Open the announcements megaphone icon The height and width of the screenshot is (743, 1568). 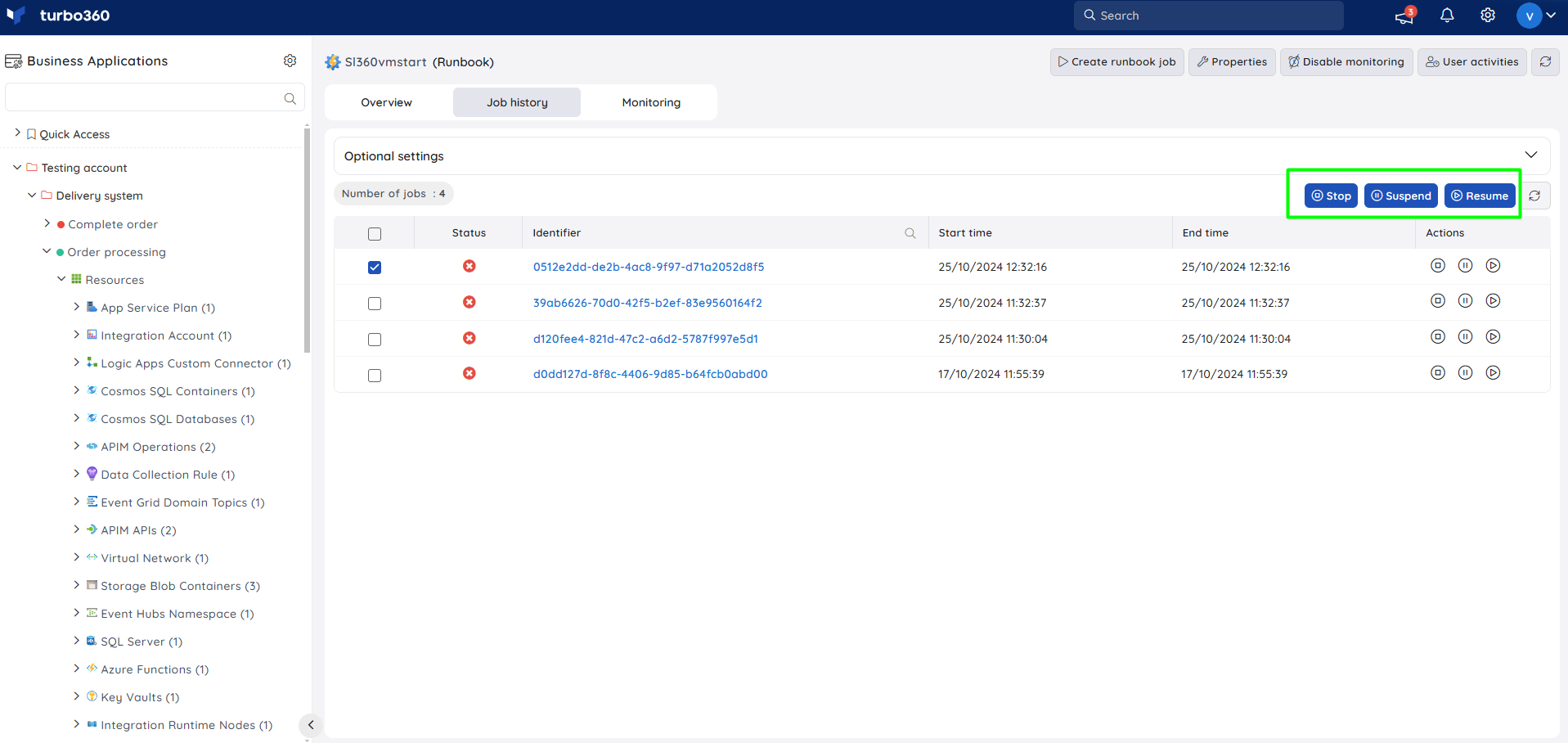[x=1404, y=16]
